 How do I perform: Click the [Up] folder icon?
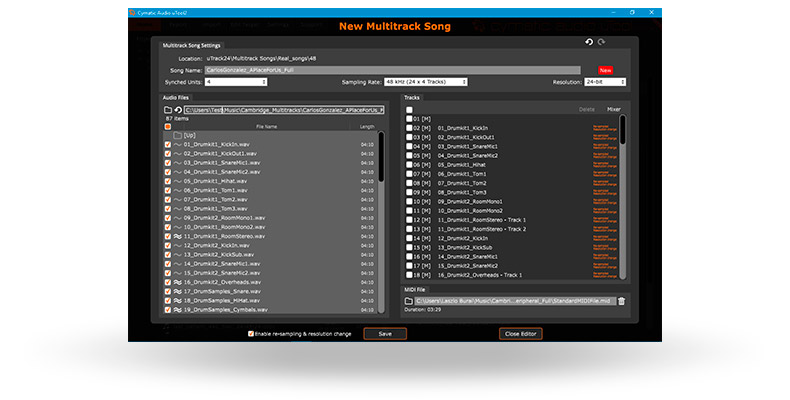click(177, 136)
